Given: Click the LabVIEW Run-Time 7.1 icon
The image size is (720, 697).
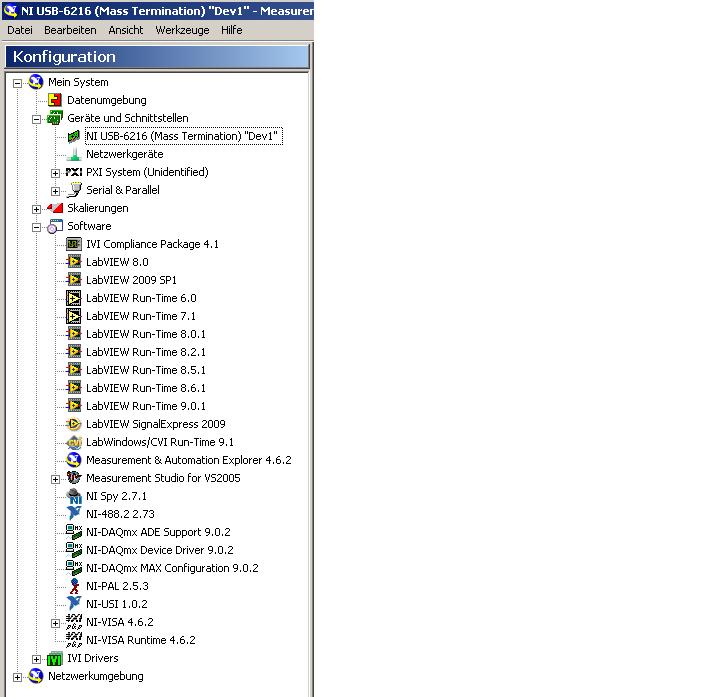Looking at the screenshot, I should click(73, 316).
